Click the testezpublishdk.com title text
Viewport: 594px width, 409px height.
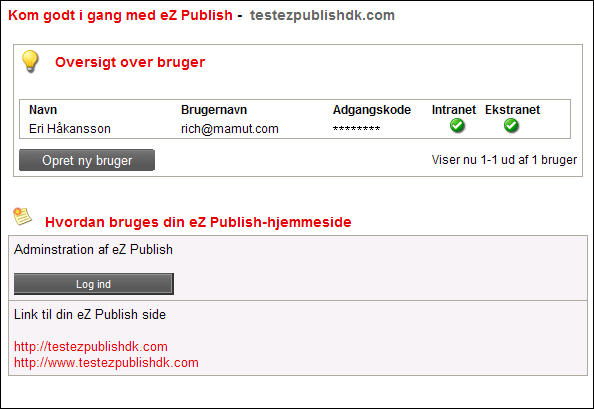point(322,15)
